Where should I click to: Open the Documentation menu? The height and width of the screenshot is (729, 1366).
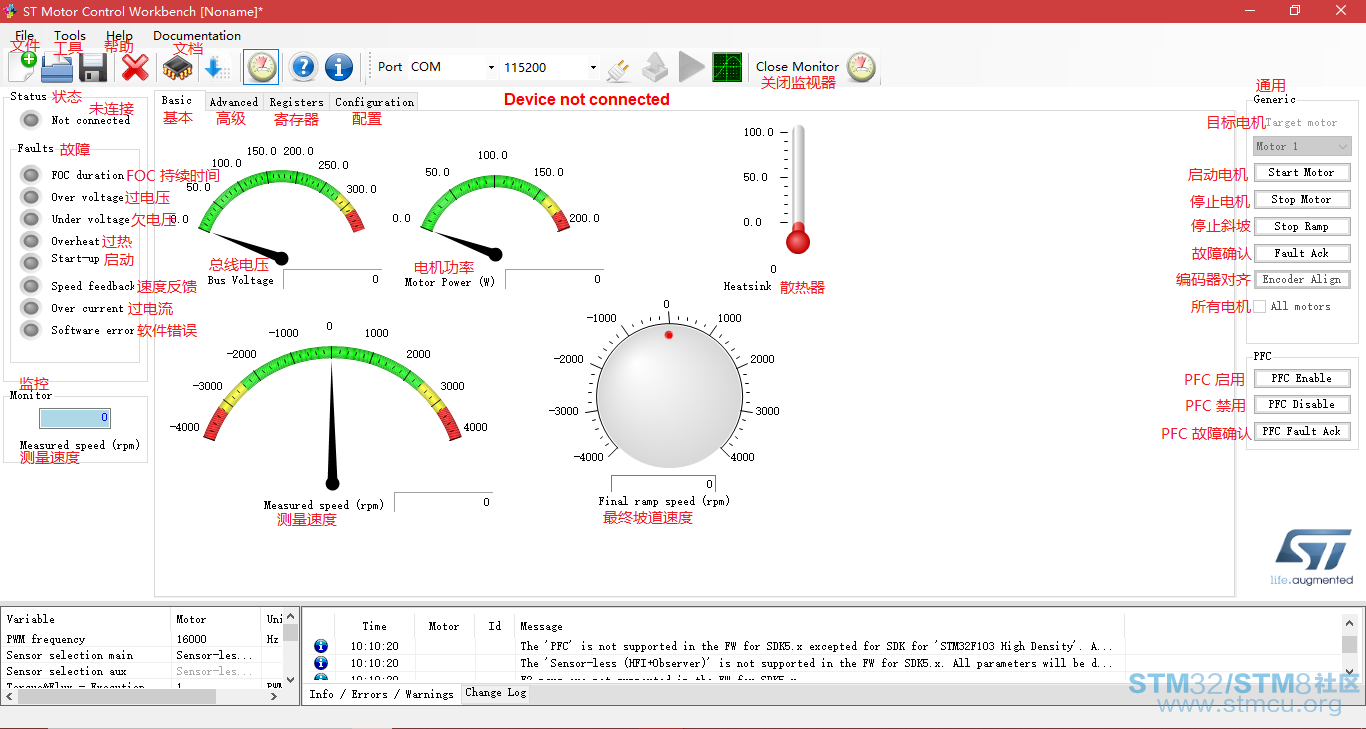[197, 35]
